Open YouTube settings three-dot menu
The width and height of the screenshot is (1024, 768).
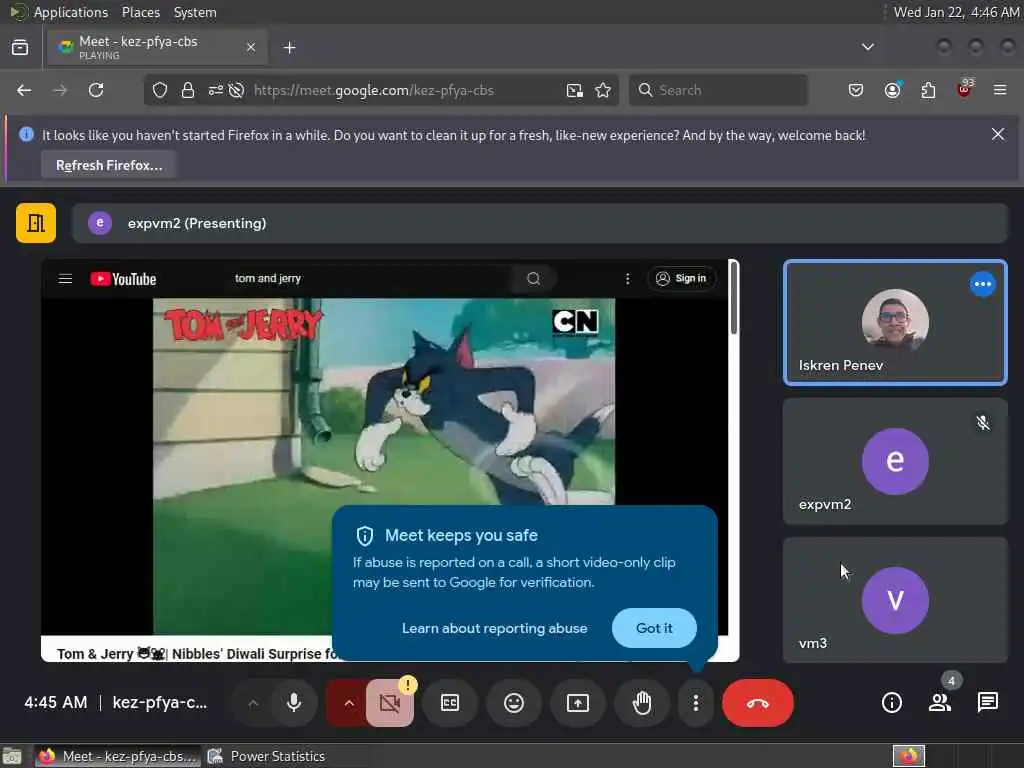click(x=628, y=279)
